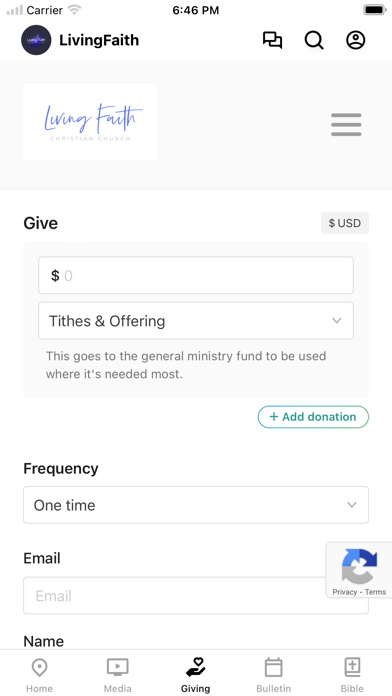Open the Bulletin tab
This screenshot has height=696, width=392.
tap(273, 675)
